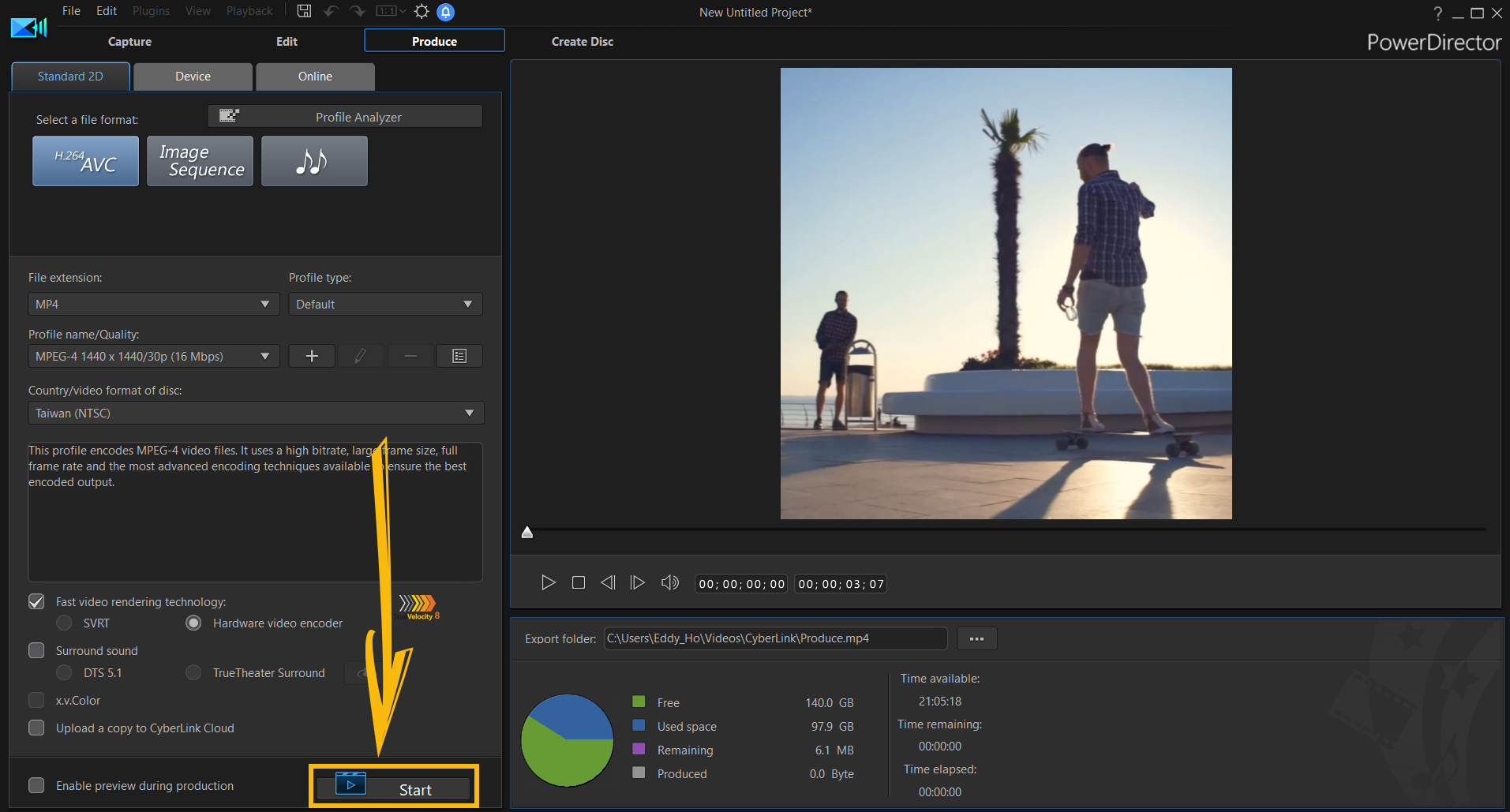The image size is (1510, 812).
Task: Expand Country/video format Taiwan (NTSC) dropdown
Action: pyautogui.click(x=256, y=413)
